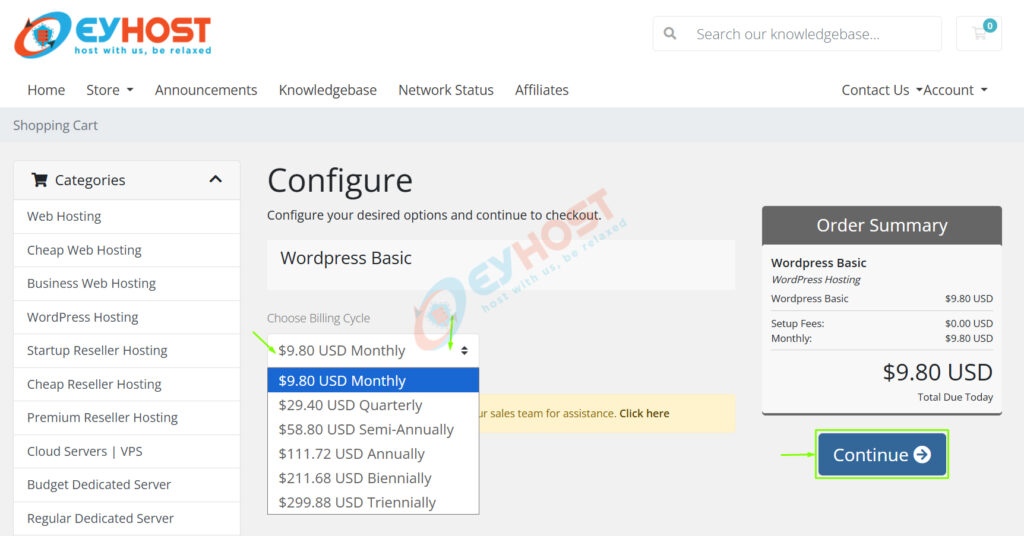
Task: Click the Order Summary header
Action: 882,225
